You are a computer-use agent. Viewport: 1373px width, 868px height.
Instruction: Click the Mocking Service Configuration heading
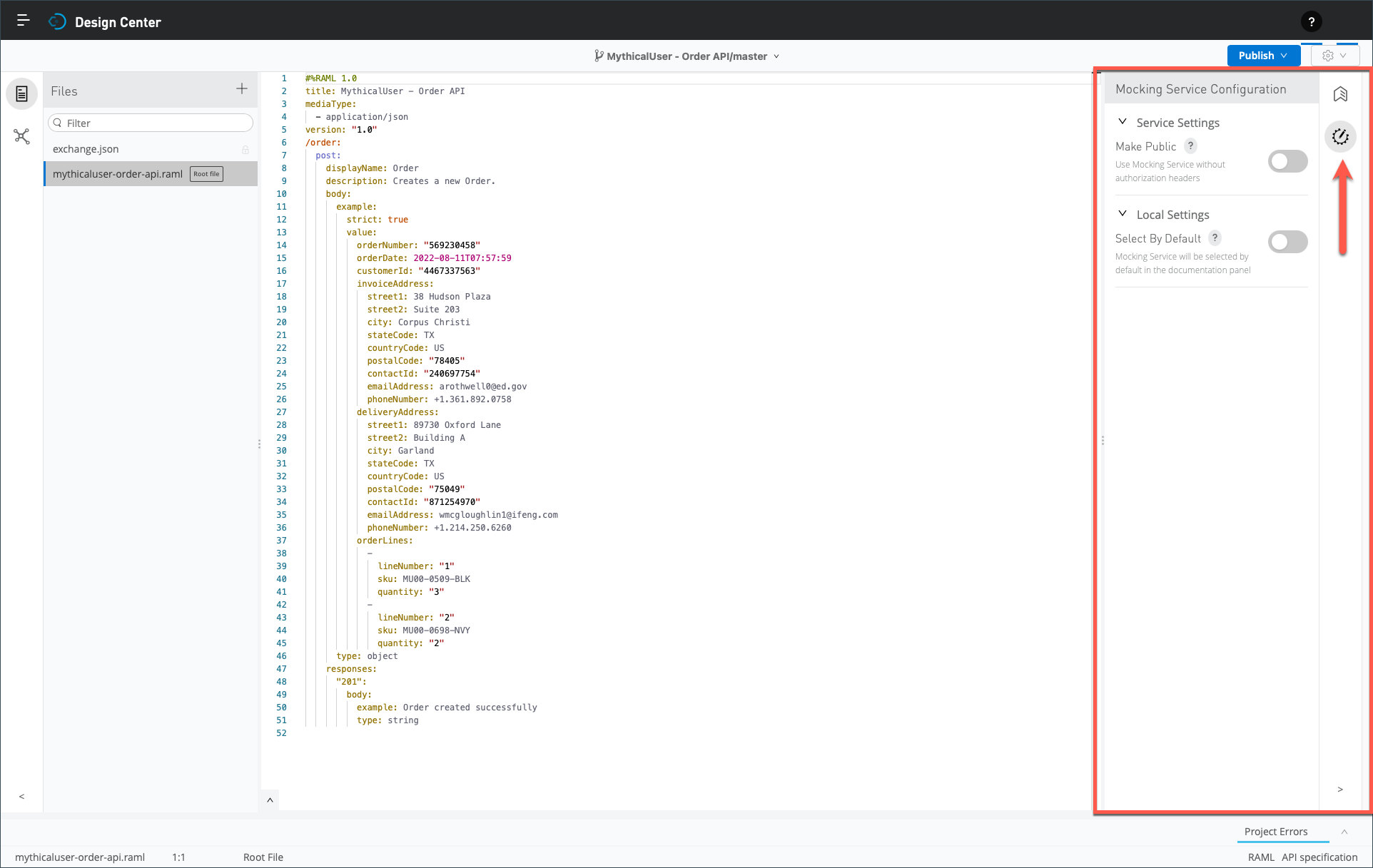click(x=1201, y=89)
